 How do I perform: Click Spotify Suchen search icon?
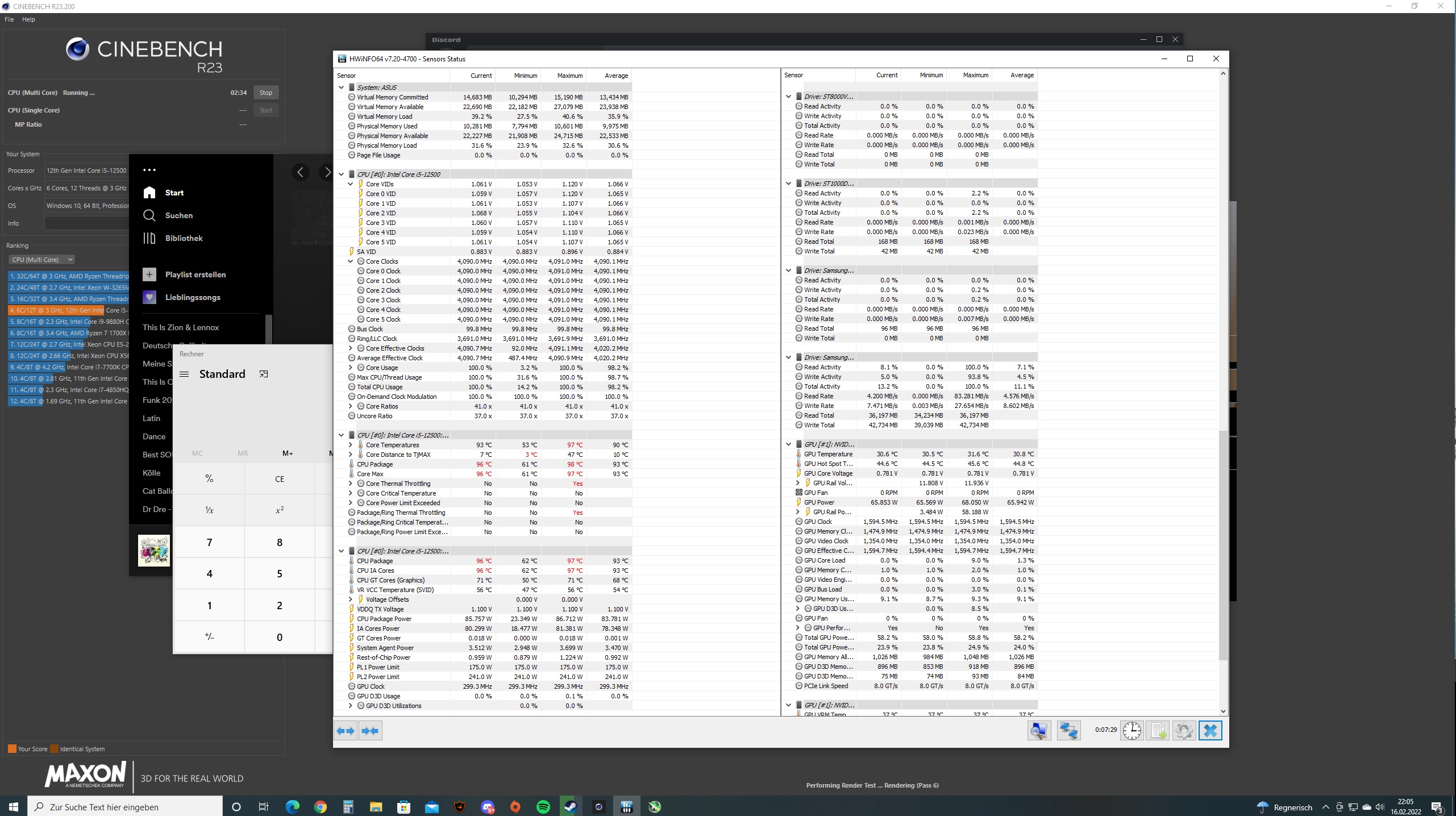pos(149,215)
